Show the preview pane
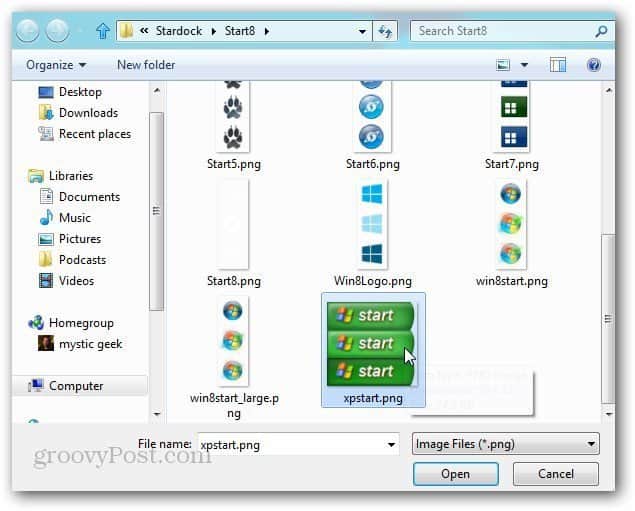The height and width of the screenshot is (511, 635). (x=558, y=65)
